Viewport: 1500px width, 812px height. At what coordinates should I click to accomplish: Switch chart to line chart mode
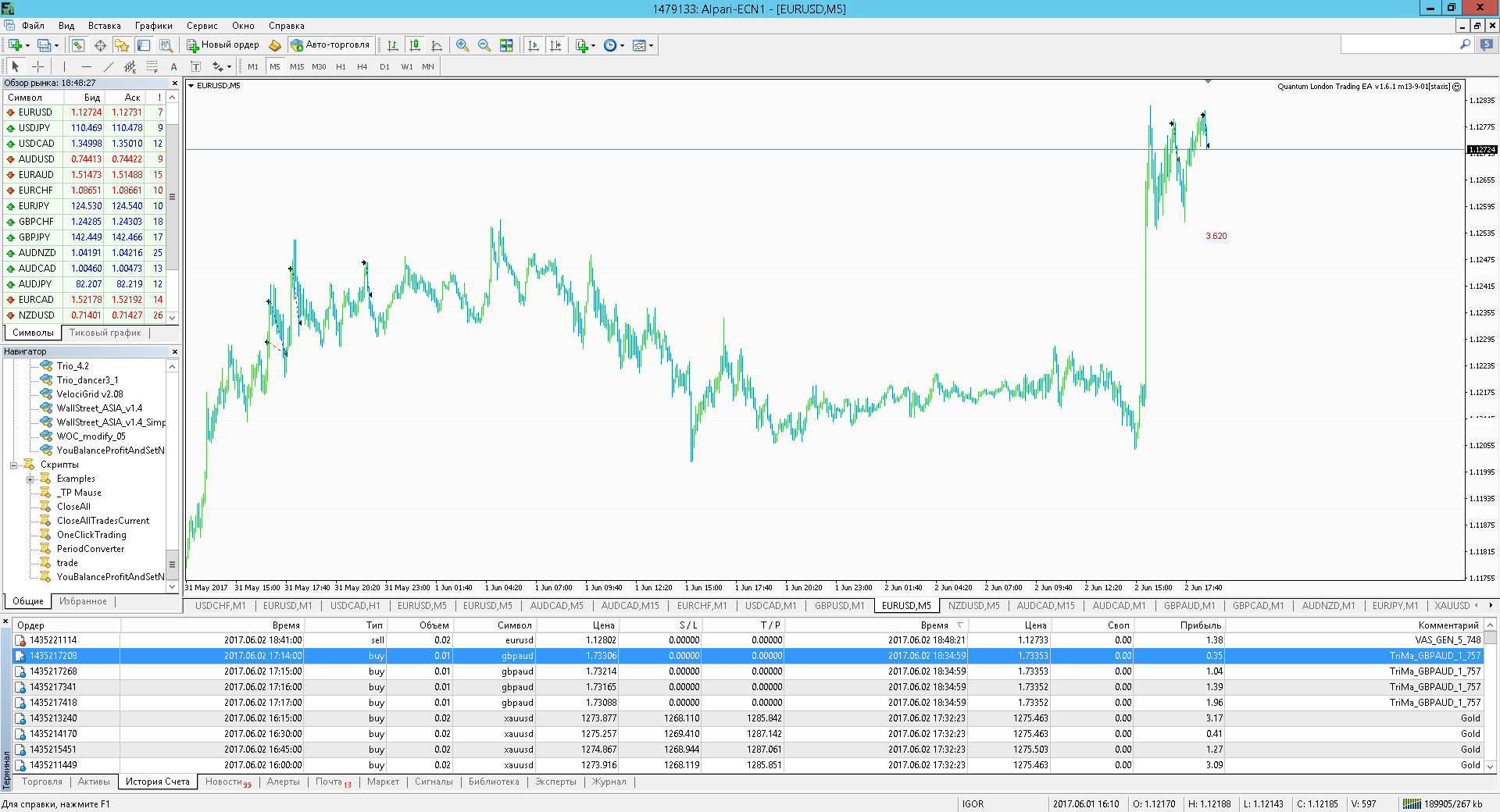(437, 45)
